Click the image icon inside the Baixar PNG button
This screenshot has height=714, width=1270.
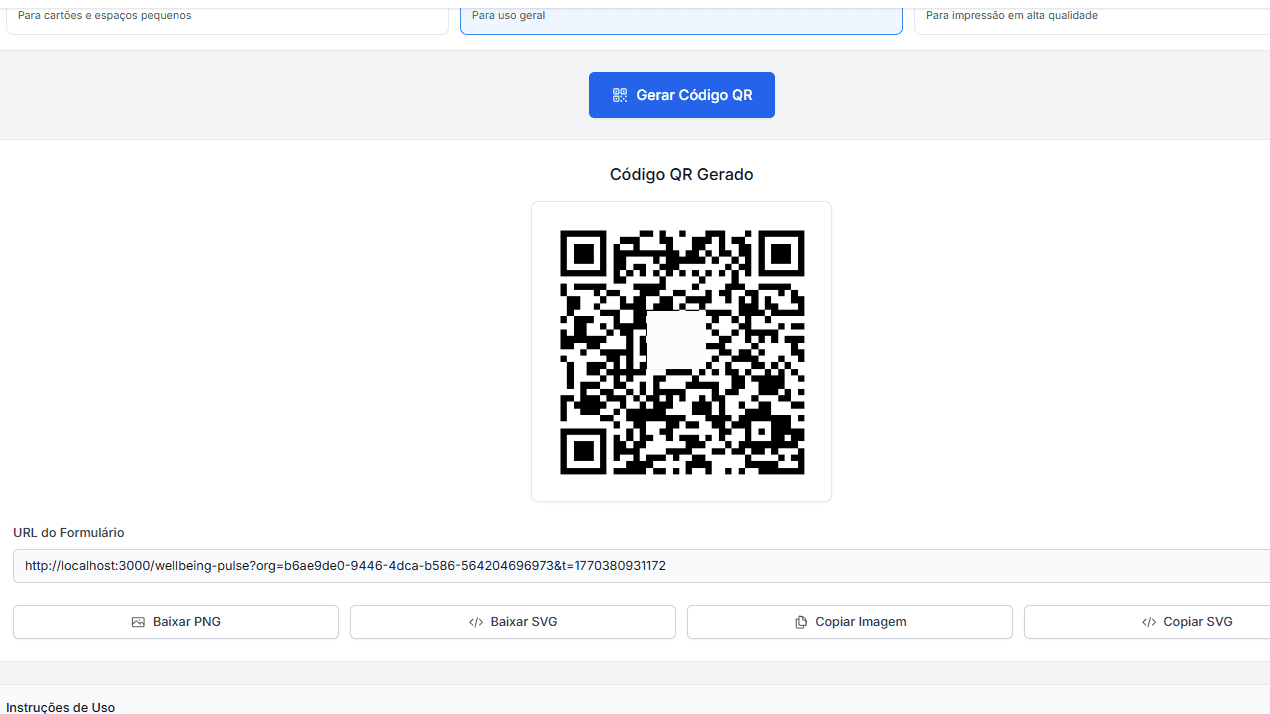137,621
